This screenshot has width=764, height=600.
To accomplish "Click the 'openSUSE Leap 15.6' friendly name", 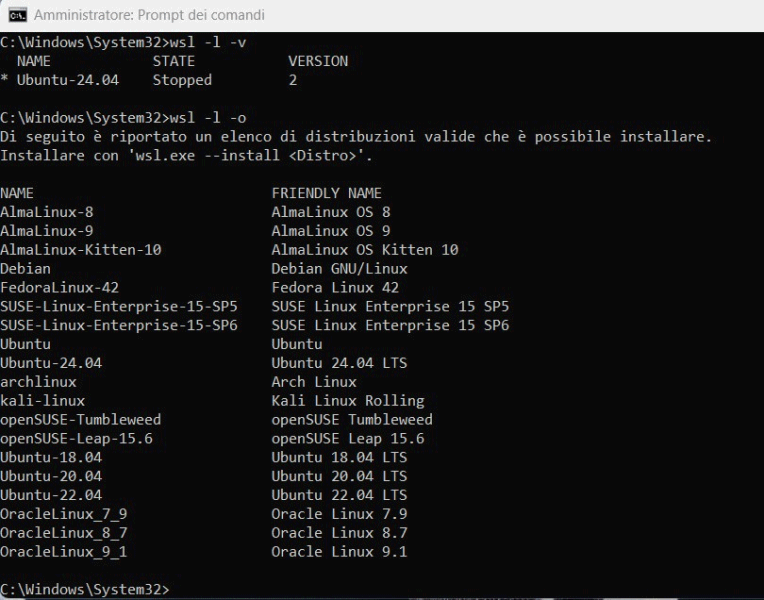I will tap(348, 439).
